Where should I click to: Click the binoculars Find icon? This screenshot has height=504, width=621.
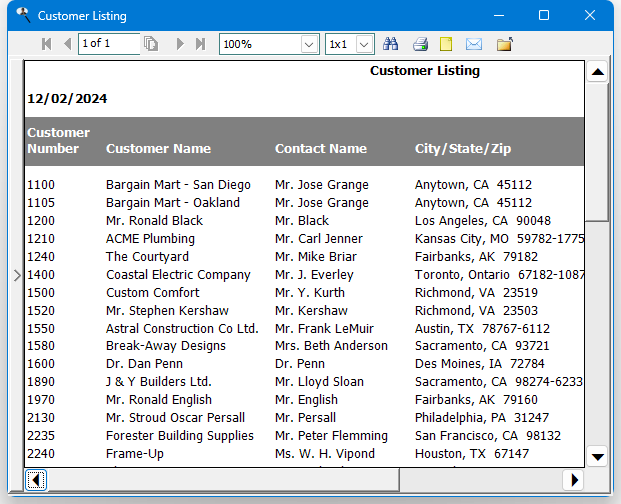391,44
